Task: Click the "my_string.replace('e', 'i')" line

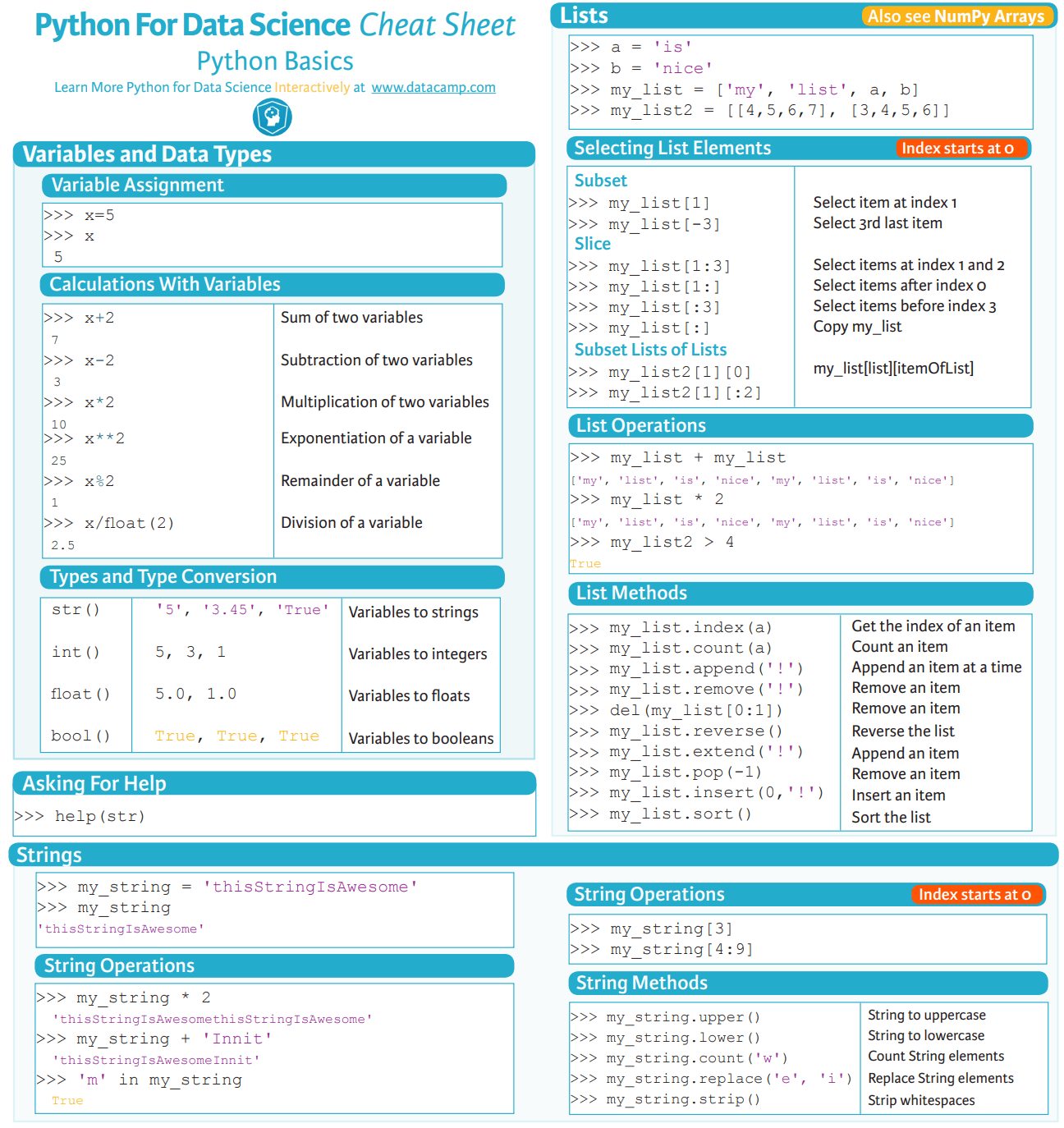Action: point(711,1079)
